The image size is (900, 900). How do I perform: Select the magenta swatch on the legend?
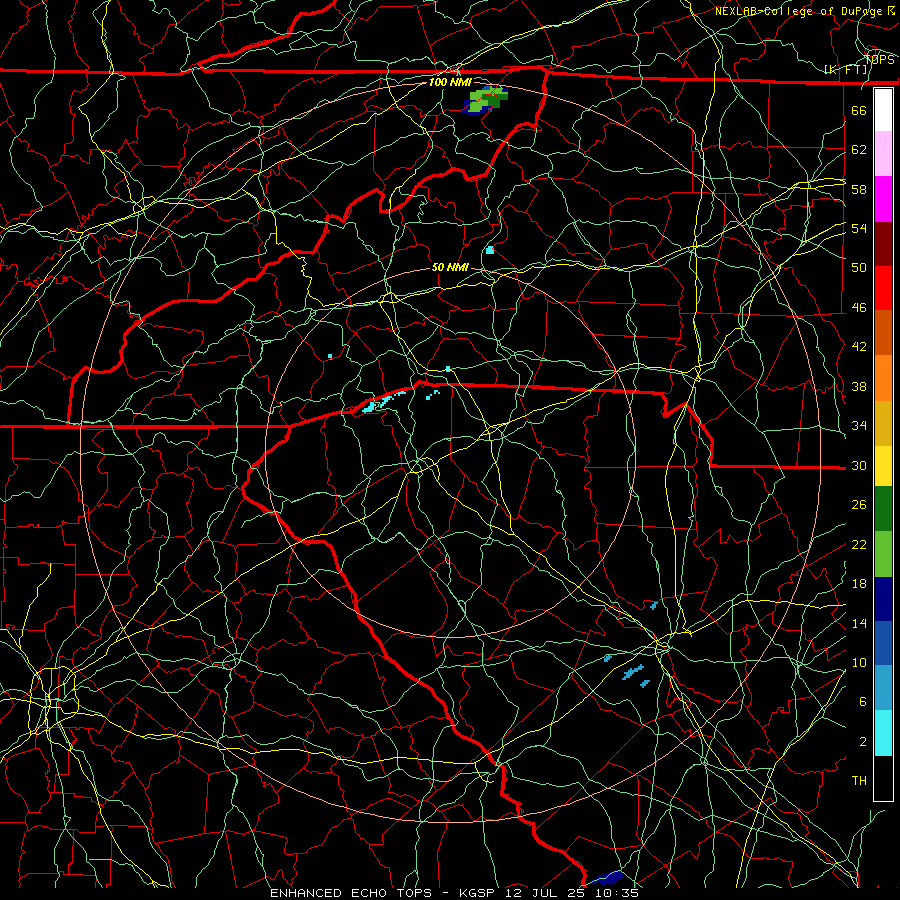tap(883, 199)
